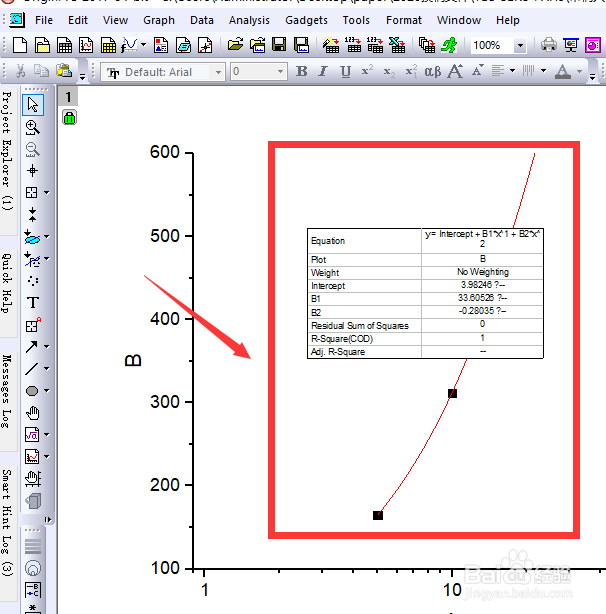Click the Recalculate running man icon
Viewport: 606px width, 614px height.
pyautogui.click(x=449, y=45)
